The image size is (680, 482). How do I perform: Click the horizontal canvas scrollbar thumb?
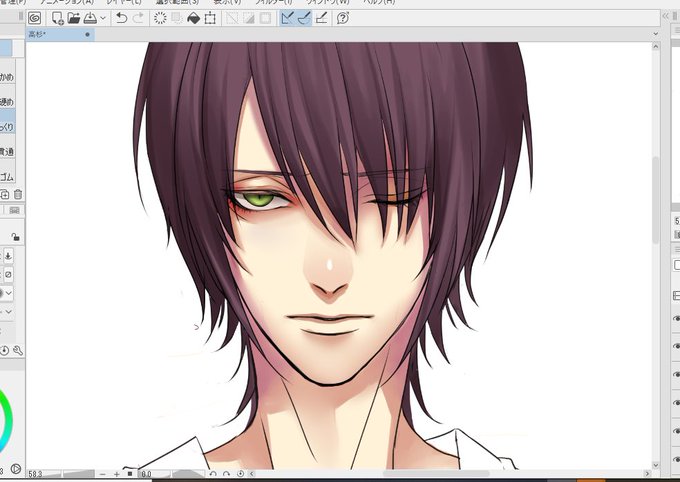click(436, 474)
